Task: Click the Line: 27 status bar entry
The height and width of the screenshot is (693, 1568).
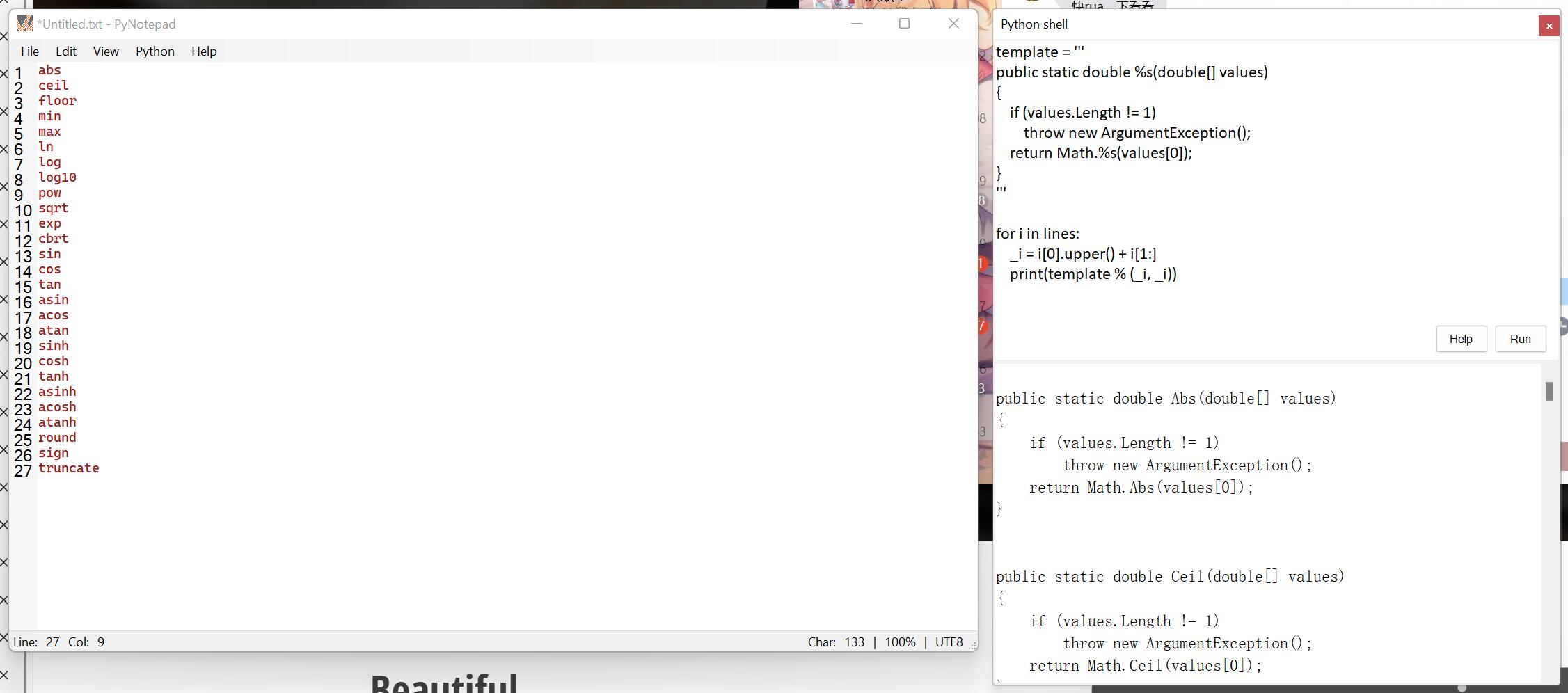Action: [36, 642]
